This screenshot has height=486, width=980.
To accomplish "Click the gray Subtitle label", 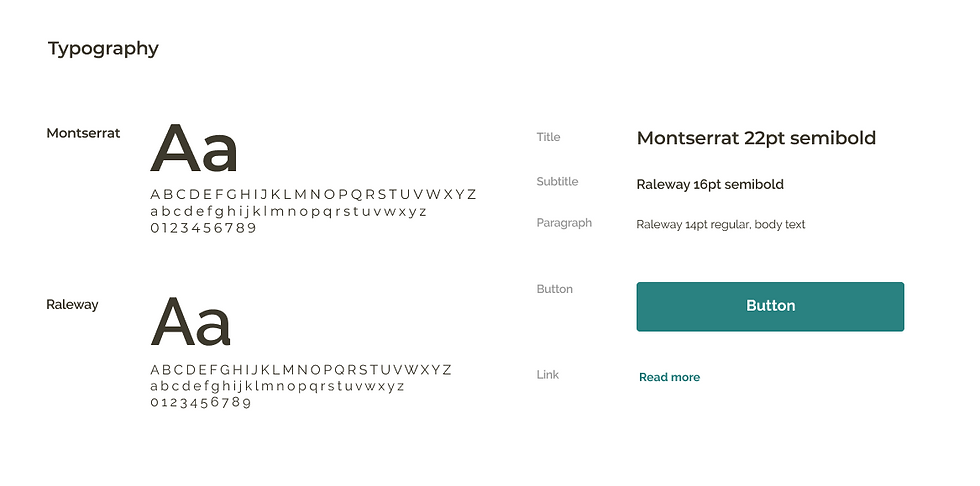I will (557, 181).
